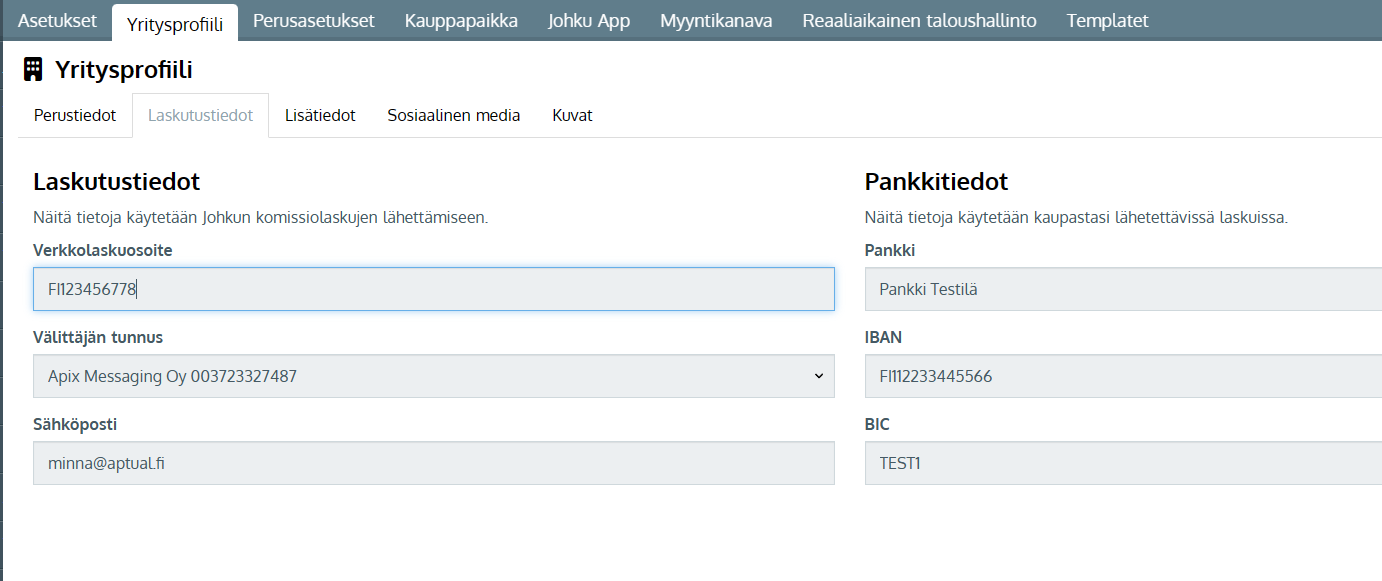Select the Yritysprofiili top tab
The height and width of the screenshot is (581, 1382).
tap(175, 22)
